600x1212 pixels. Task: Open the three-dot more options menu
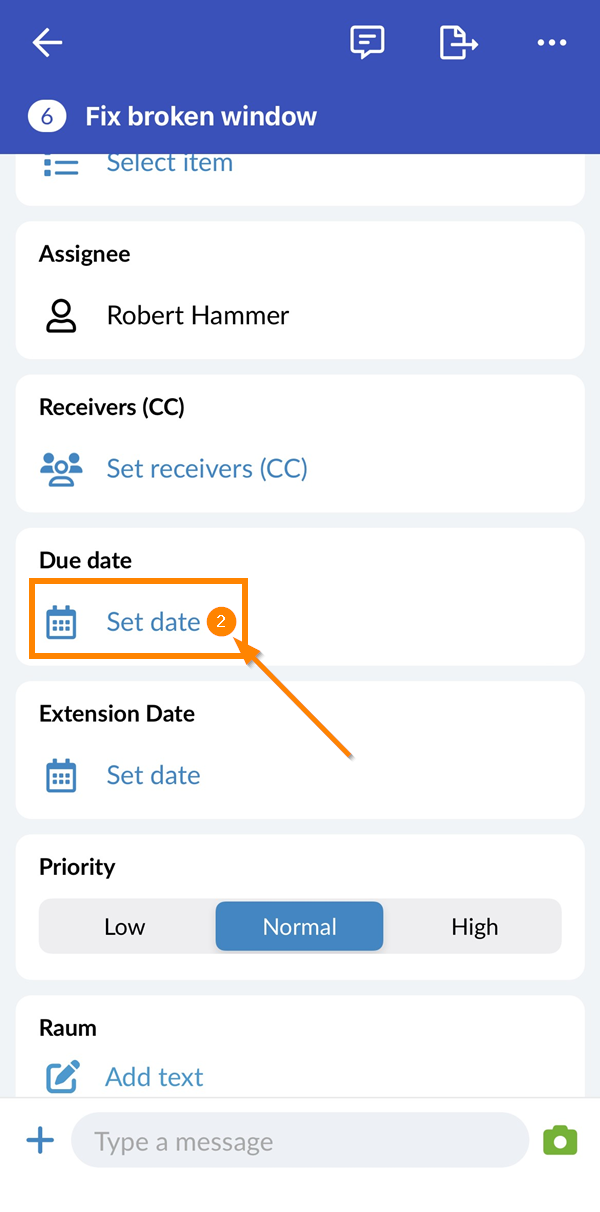click(551, 42)
